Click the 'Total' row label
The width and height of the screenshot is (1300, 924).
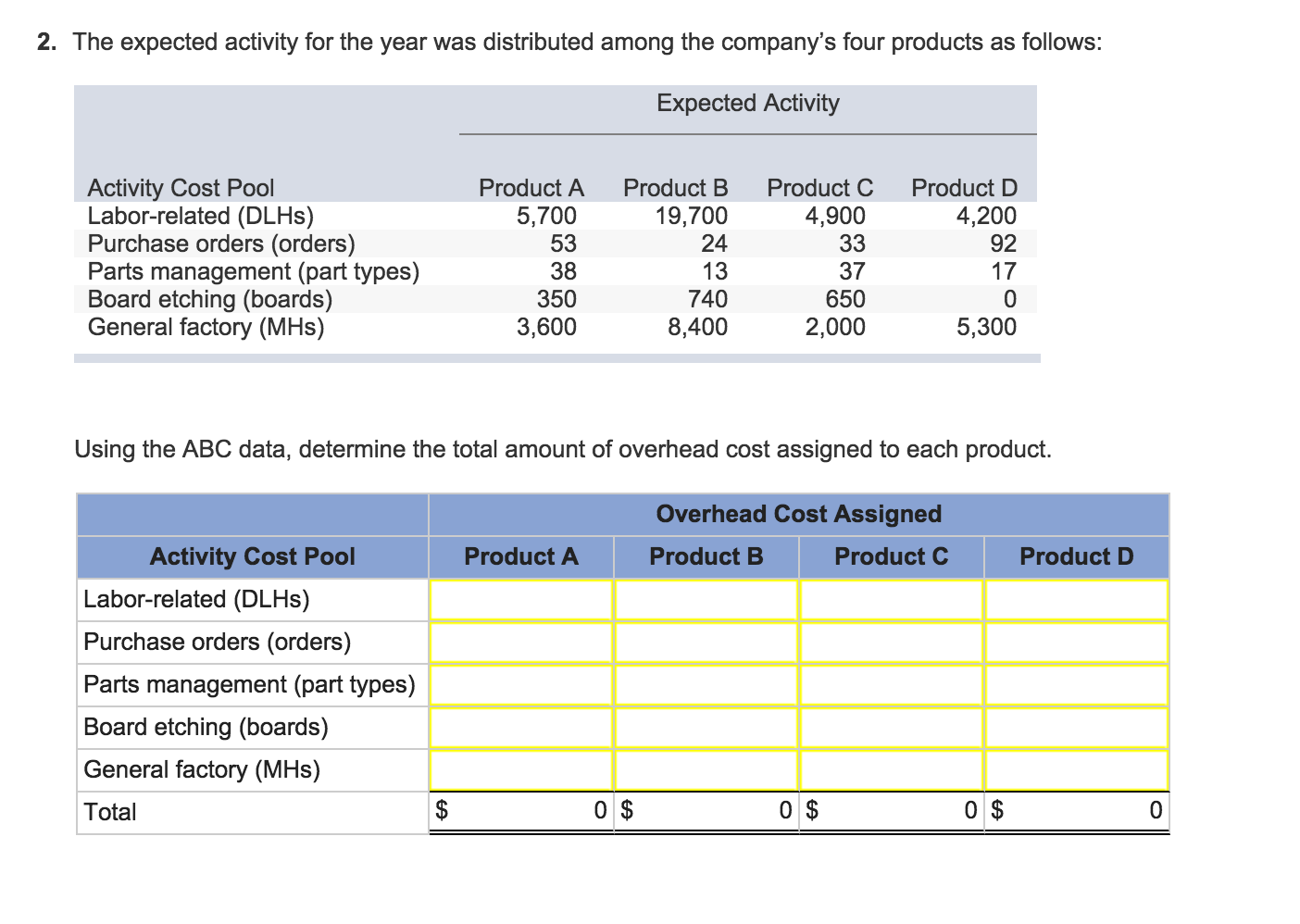[x=109, y=812]
